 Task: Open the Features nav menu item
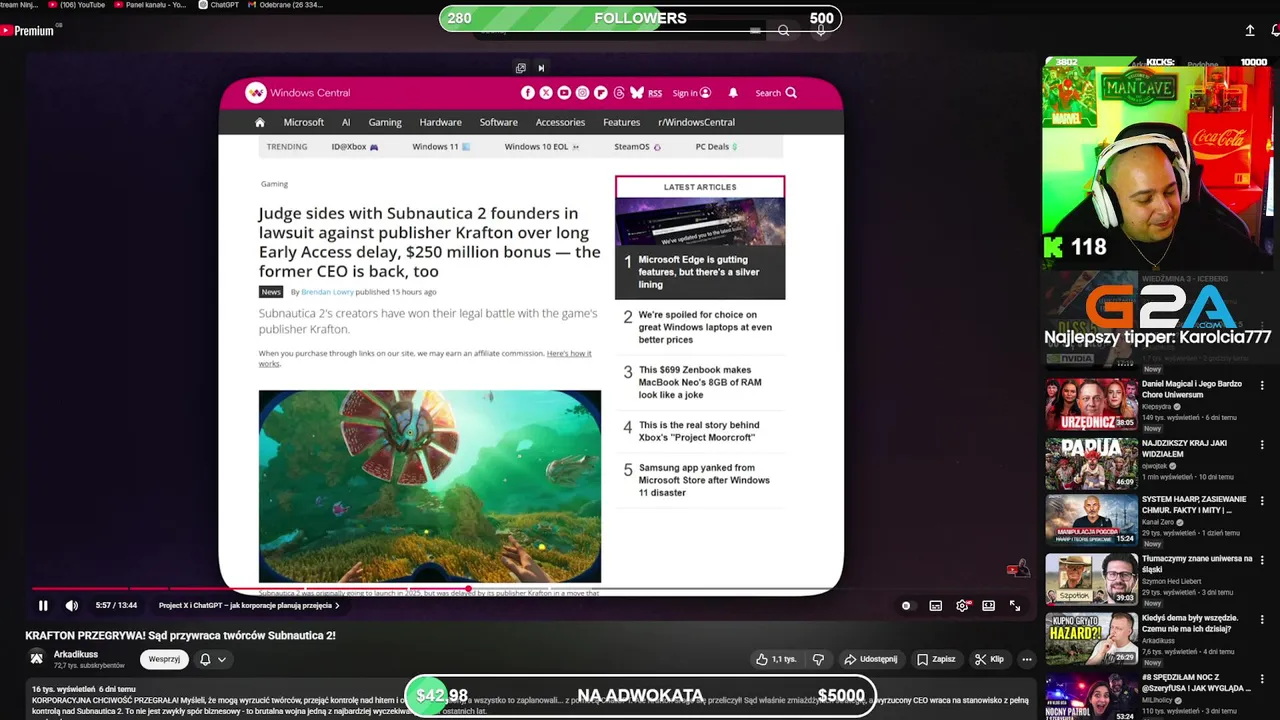[621, 122]
